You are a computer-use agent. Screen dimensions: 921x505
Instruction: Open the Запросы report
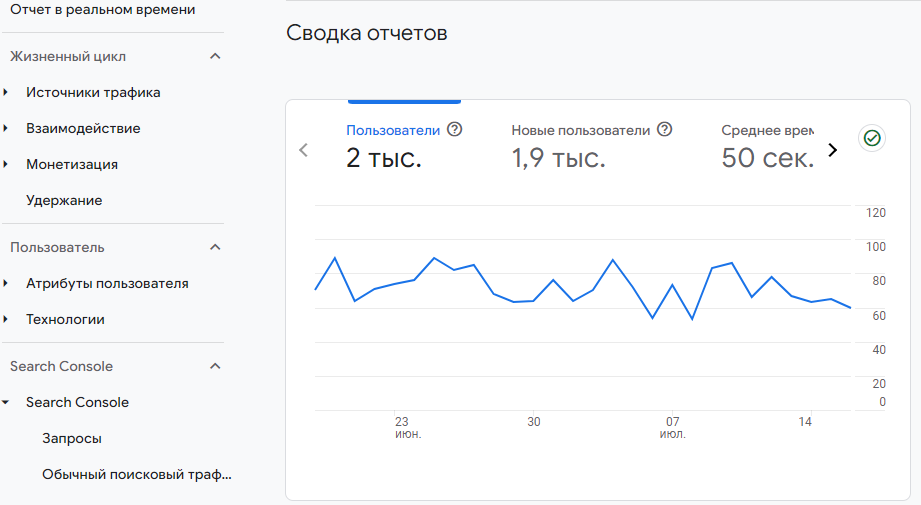pyautogui.click(x=72, y=439)
